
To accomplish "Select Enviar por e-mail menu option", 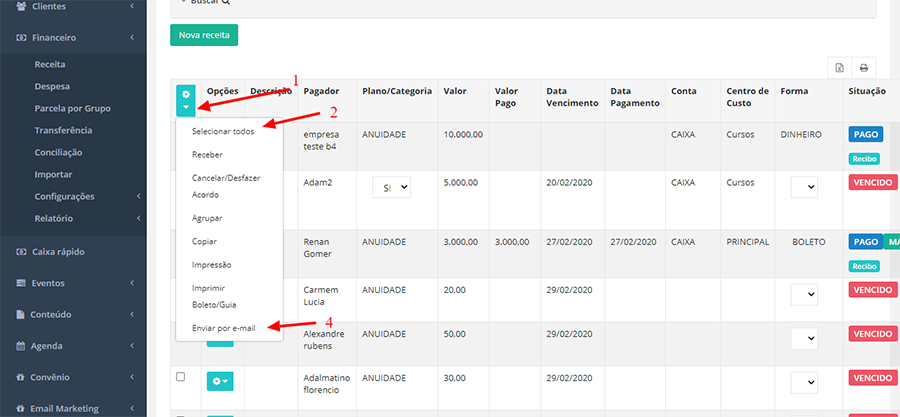I will coord(223,327).
